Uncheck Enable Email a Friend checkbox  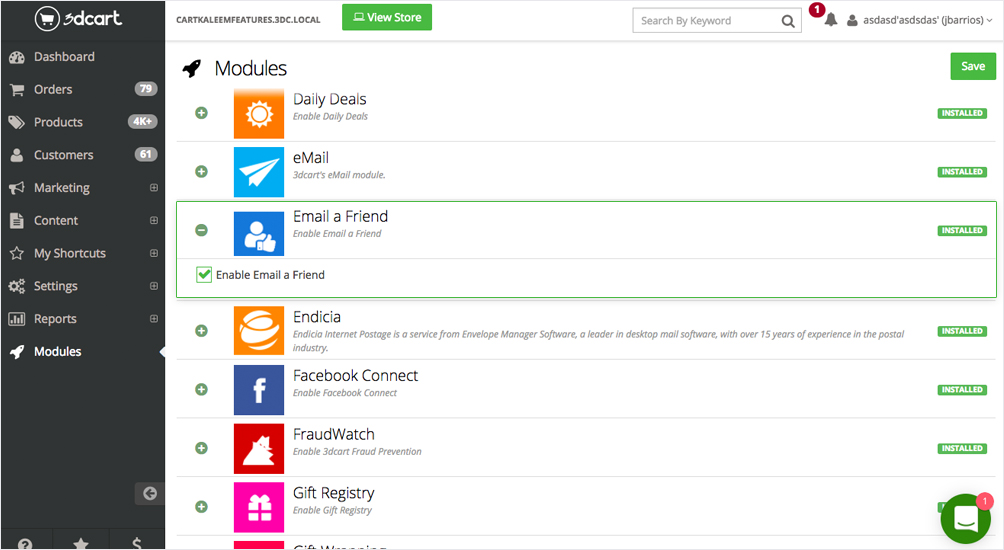204,275
